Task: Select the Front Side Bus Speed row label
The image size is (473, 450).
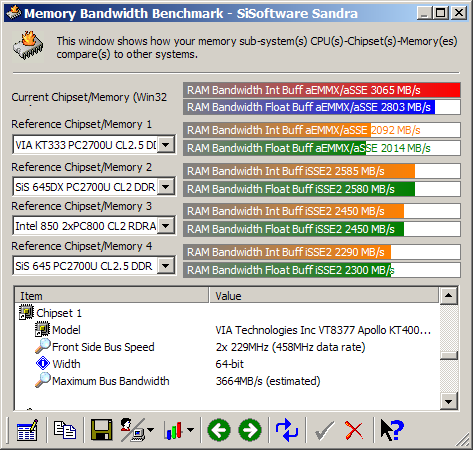Action: [103, 347]
